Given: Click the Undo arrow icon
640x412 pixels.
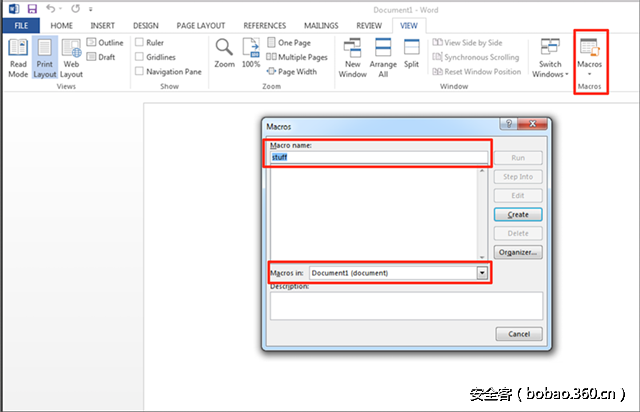Looking at the screenshot, I should (x=51, y=9).
